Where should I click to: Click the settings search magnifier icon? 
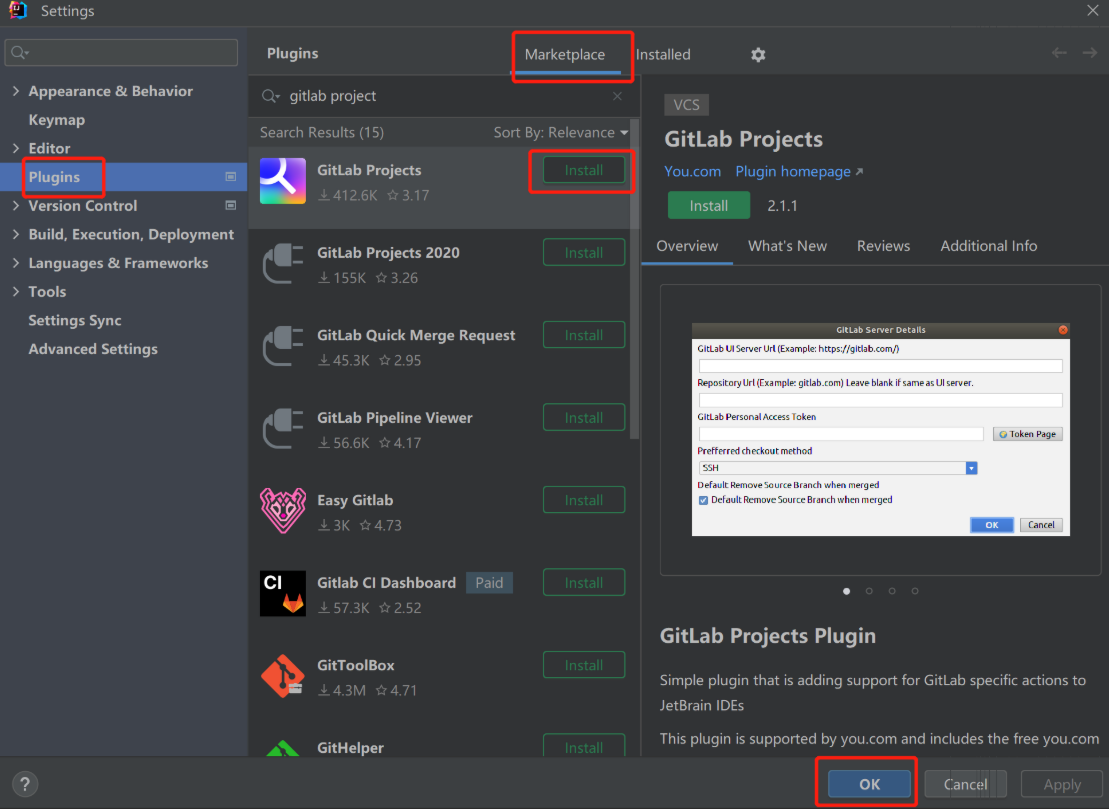(19, 53)
